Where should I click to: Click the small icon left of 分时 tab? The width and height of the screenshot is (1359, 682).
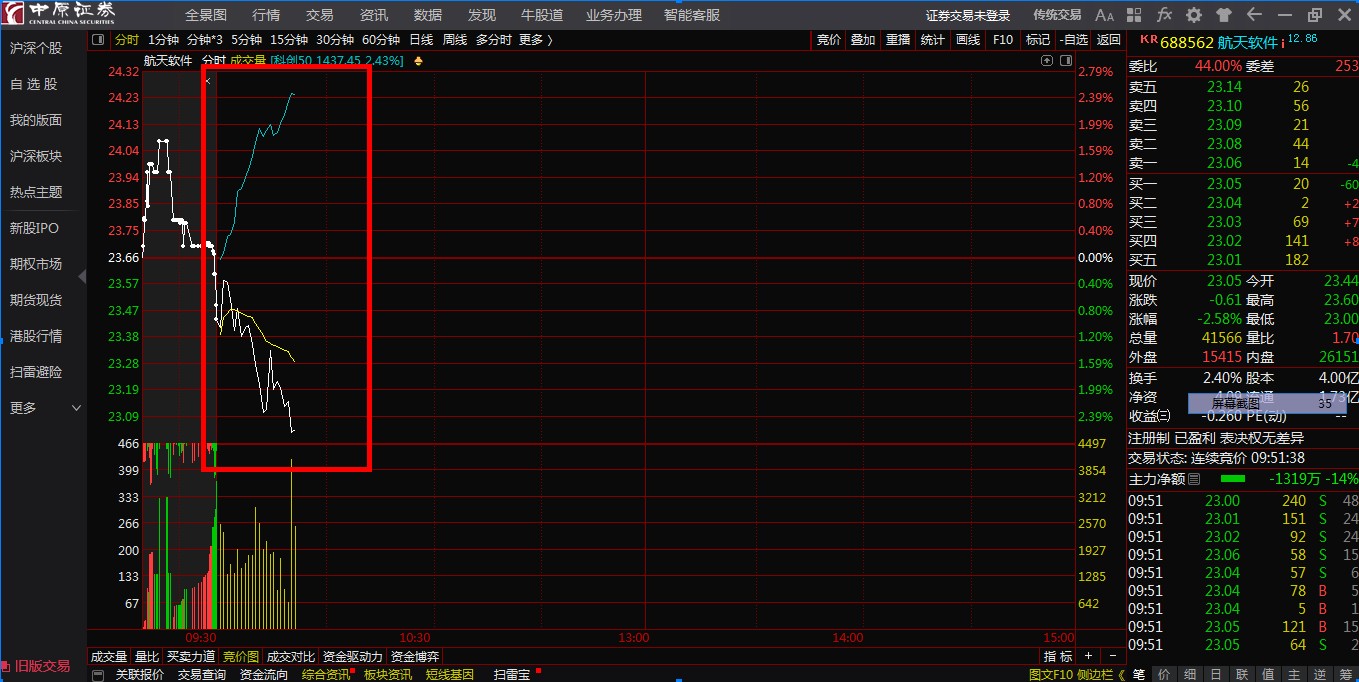[98, 40]
